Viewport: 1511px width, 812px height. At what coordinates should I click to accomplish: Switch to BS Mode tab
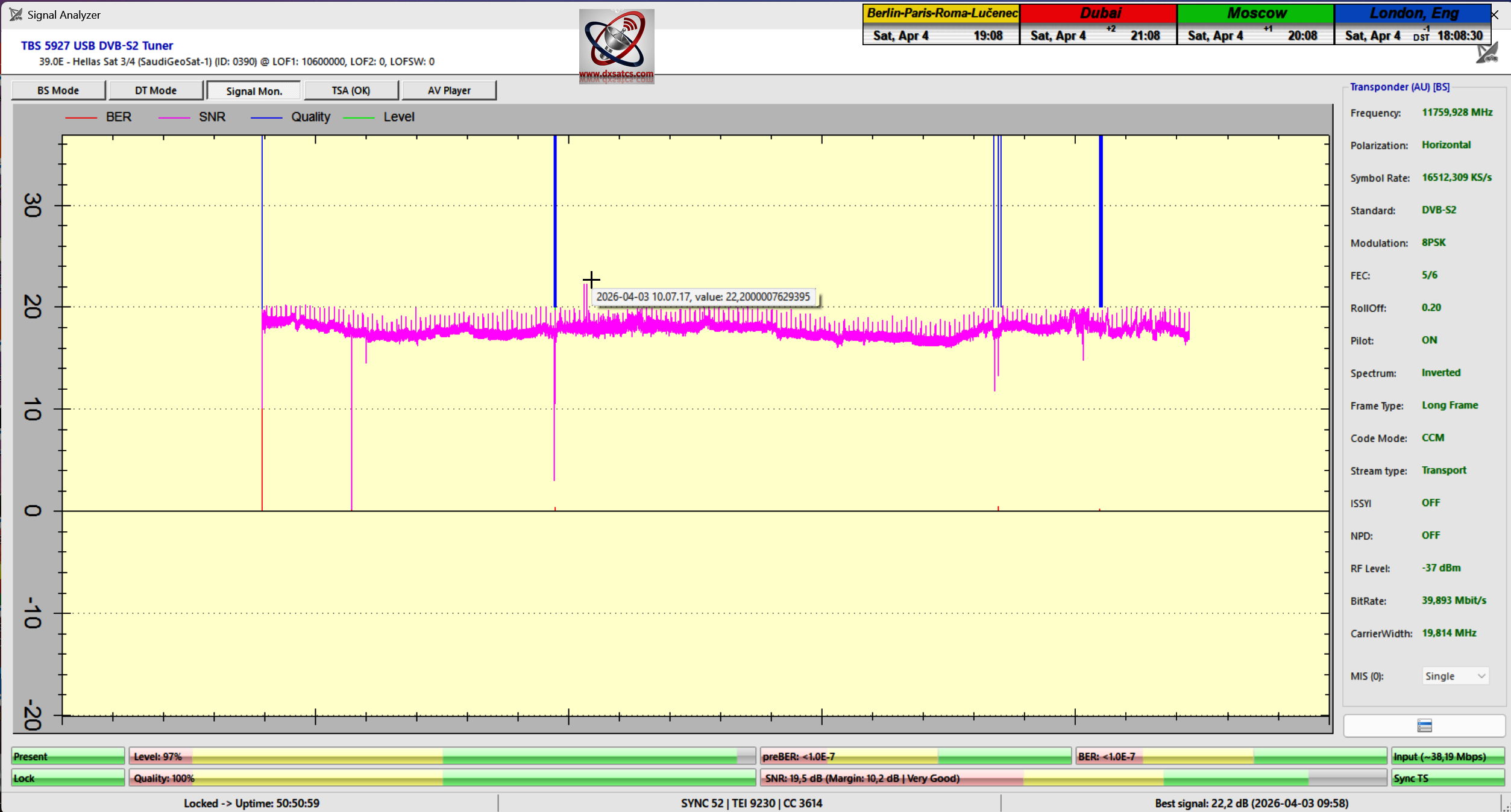coord(58,90)
